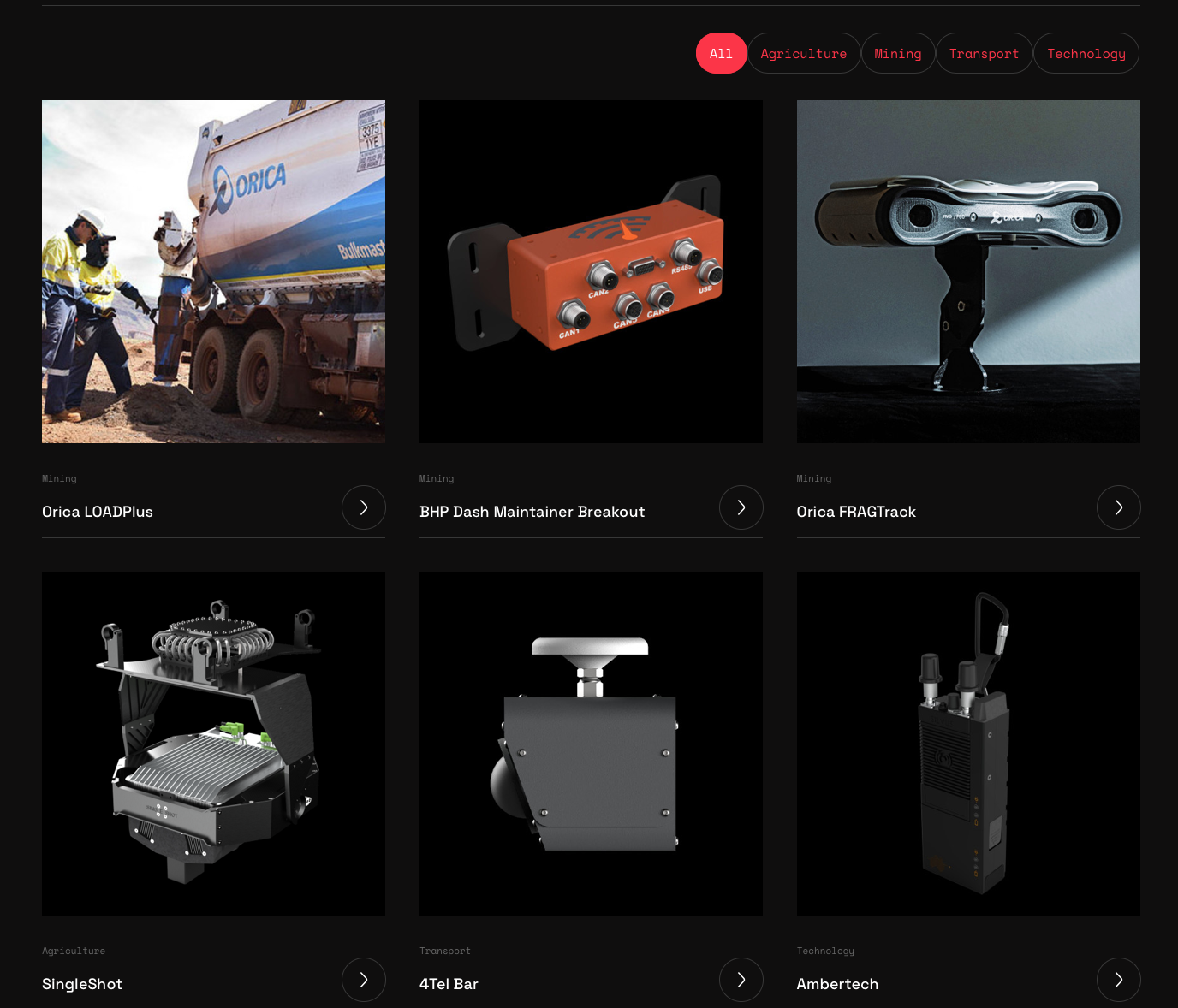The image size is (1178, 1008).
Task: Open SingleShot using its arrow icon
Action: 363,980
